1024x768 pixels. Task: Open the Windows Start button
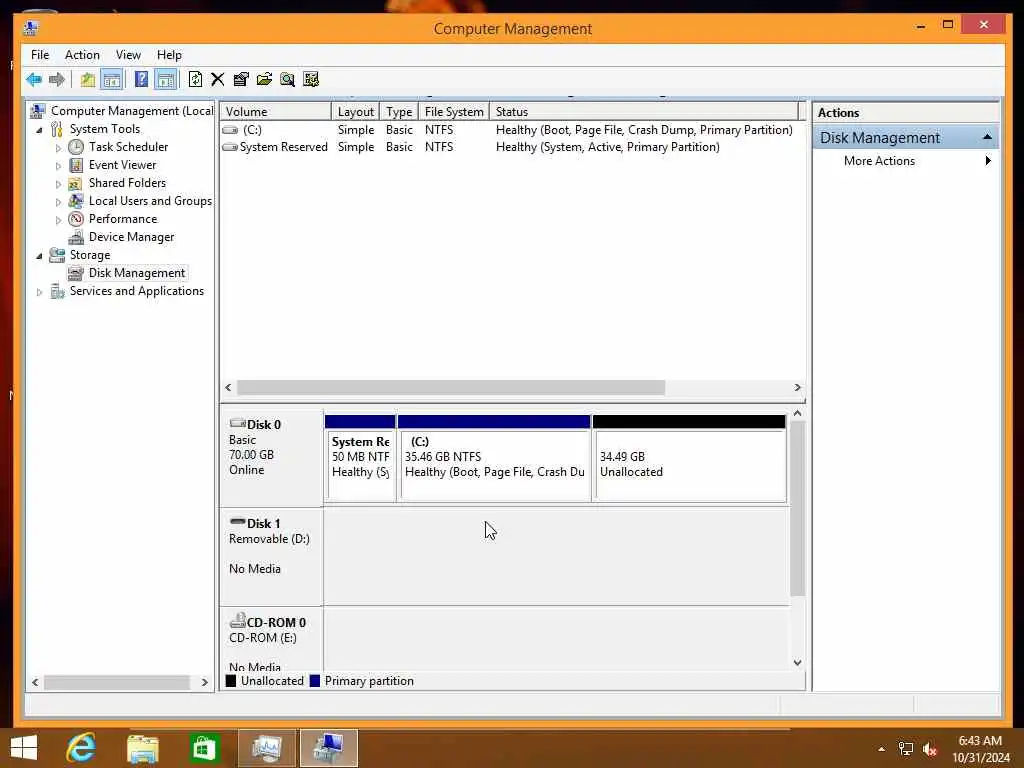point(24,748)
